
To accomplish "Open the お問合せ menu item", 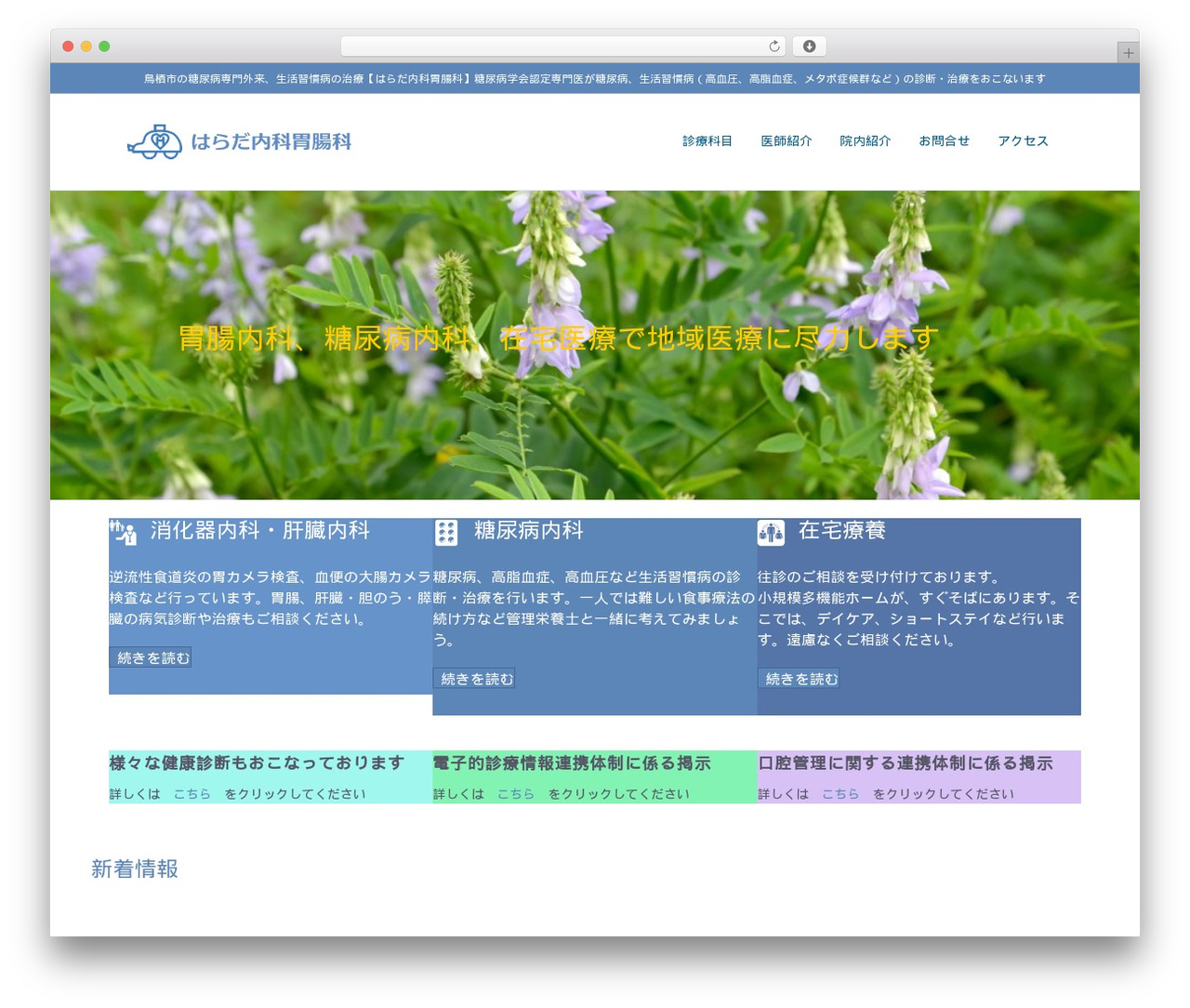I will pos(945,141).
